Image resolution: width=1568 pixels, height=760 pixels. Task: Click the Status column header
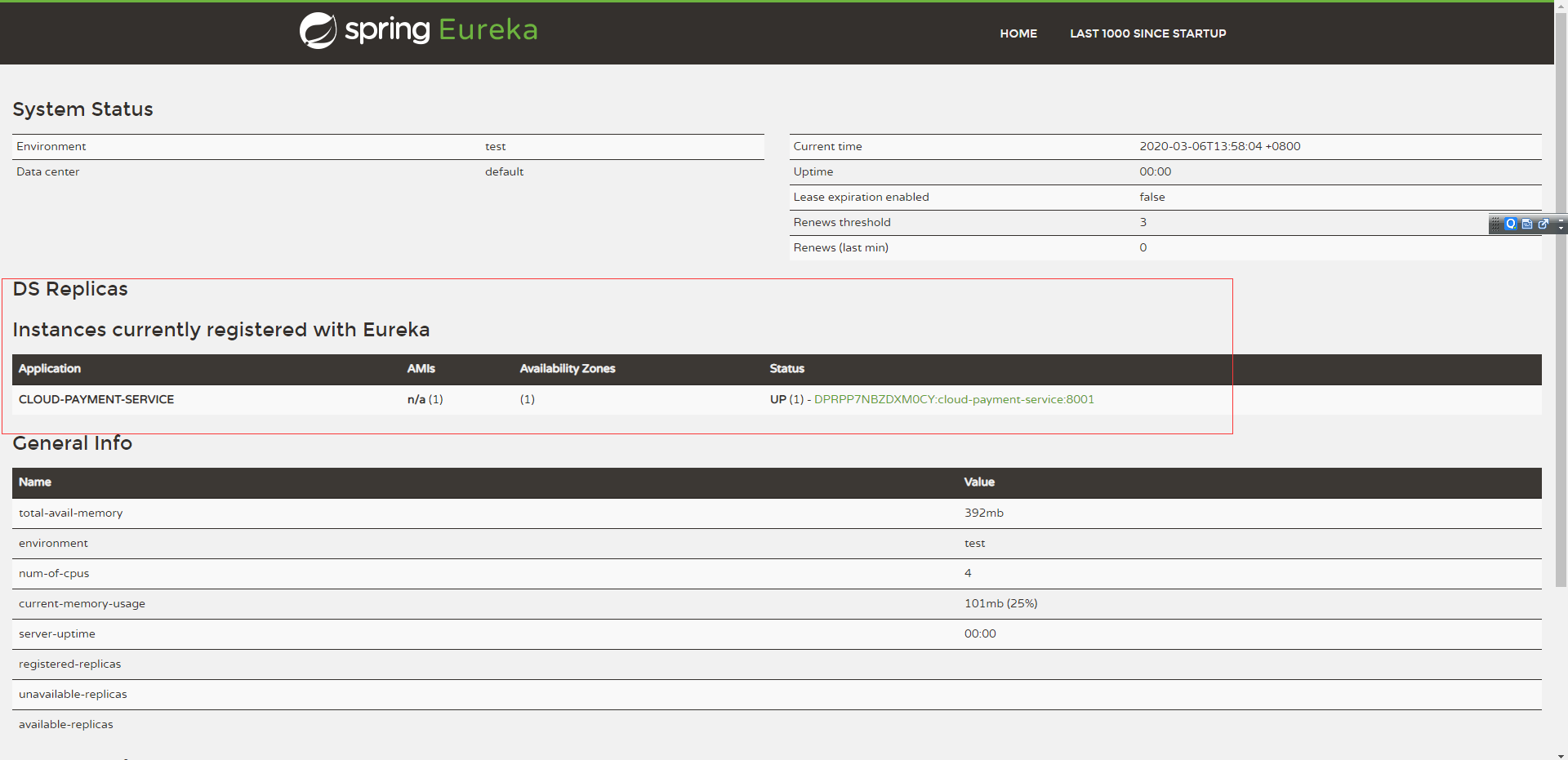[x=786, y=369]
